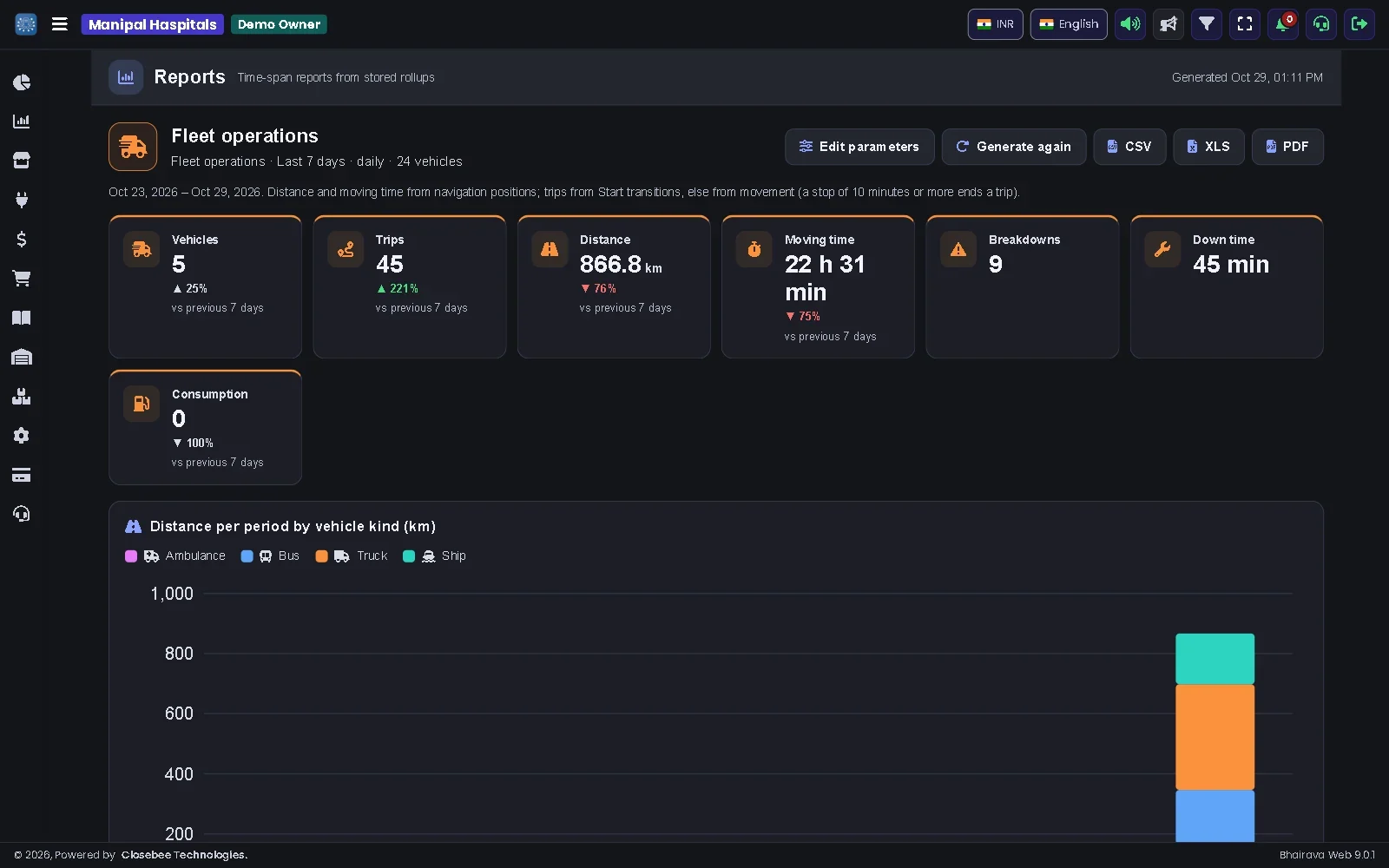Click the app logo icon

26,24
